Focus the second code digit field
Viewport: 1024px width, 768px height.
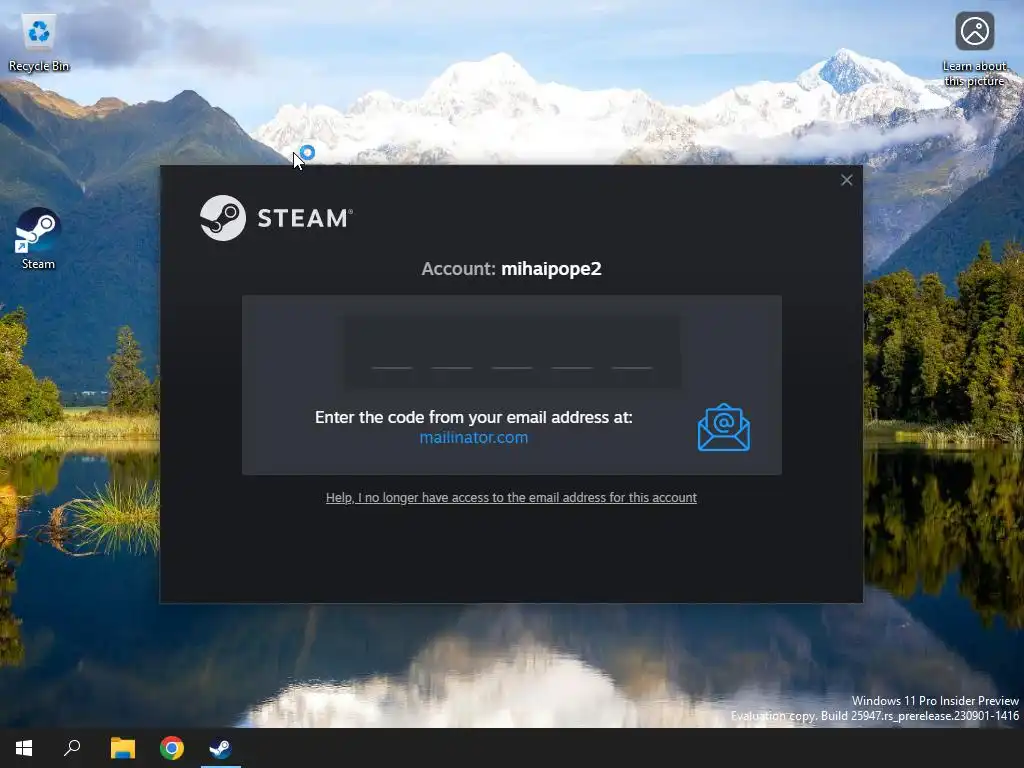pyautogui.click(x=452, y=352)
